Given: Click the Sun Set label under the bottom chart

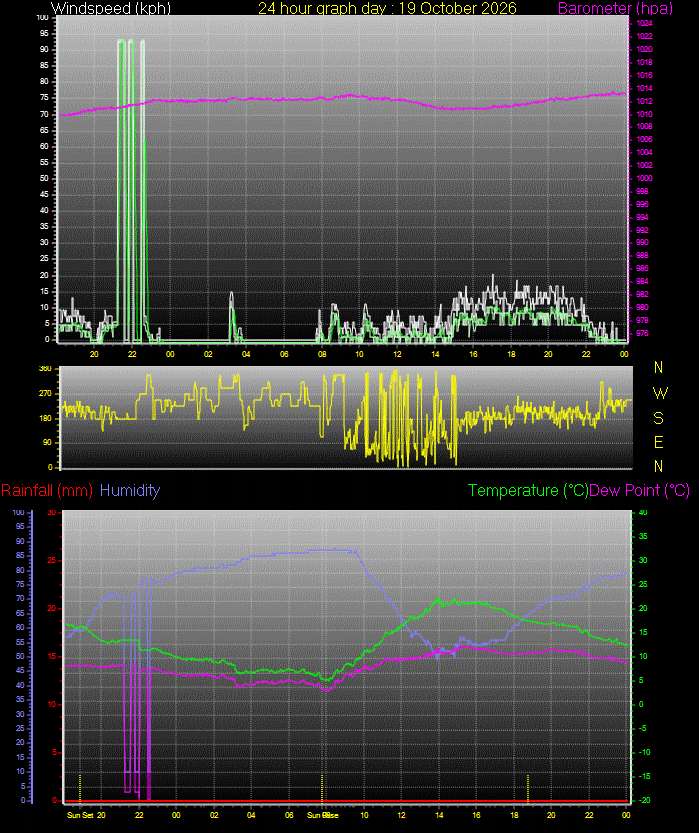Looking at the screenshot, I should 80,815.
